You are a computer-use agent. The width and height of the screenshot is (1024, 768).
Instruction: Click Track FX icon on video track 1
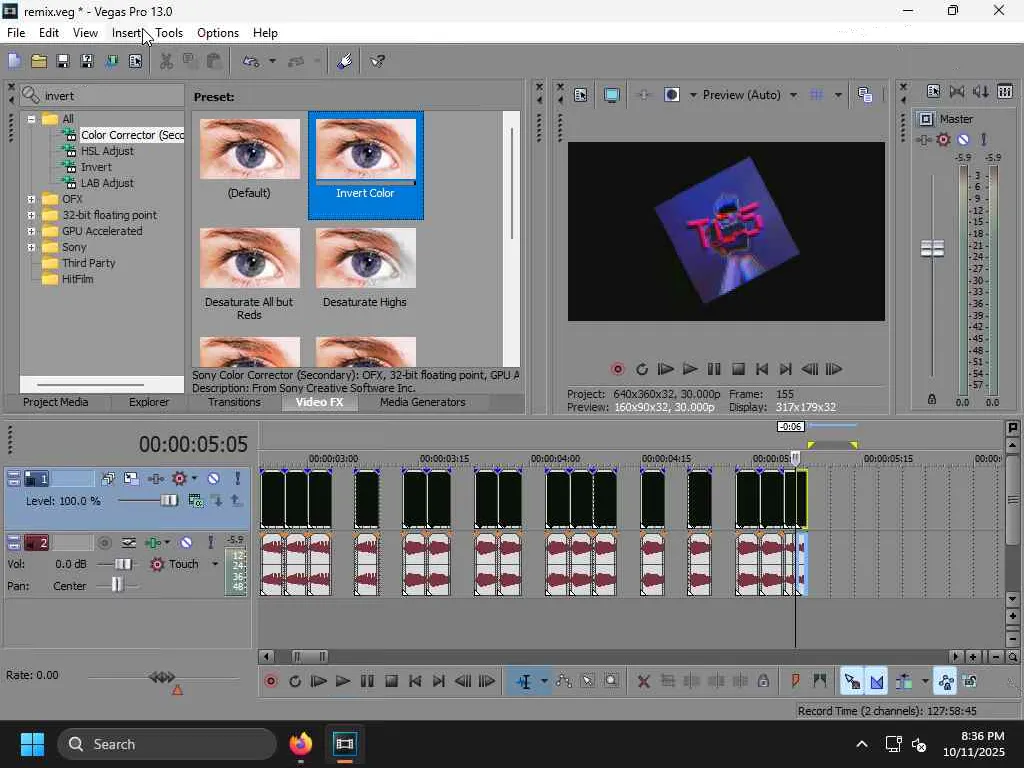point(155,479)
